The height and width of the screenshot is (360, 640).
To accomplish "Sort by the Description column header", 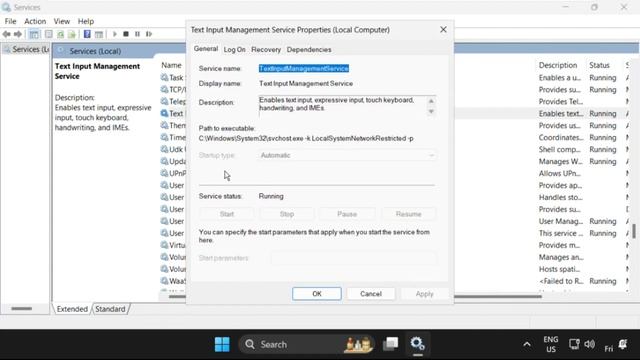I will [x=558, y=65].
